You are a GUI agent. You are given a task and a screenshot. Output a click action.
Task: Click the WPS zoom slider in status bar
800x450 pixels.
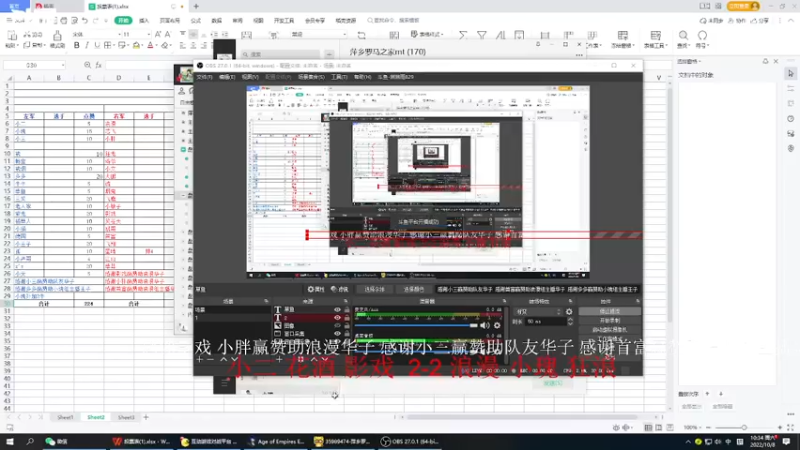pos(744,428)
